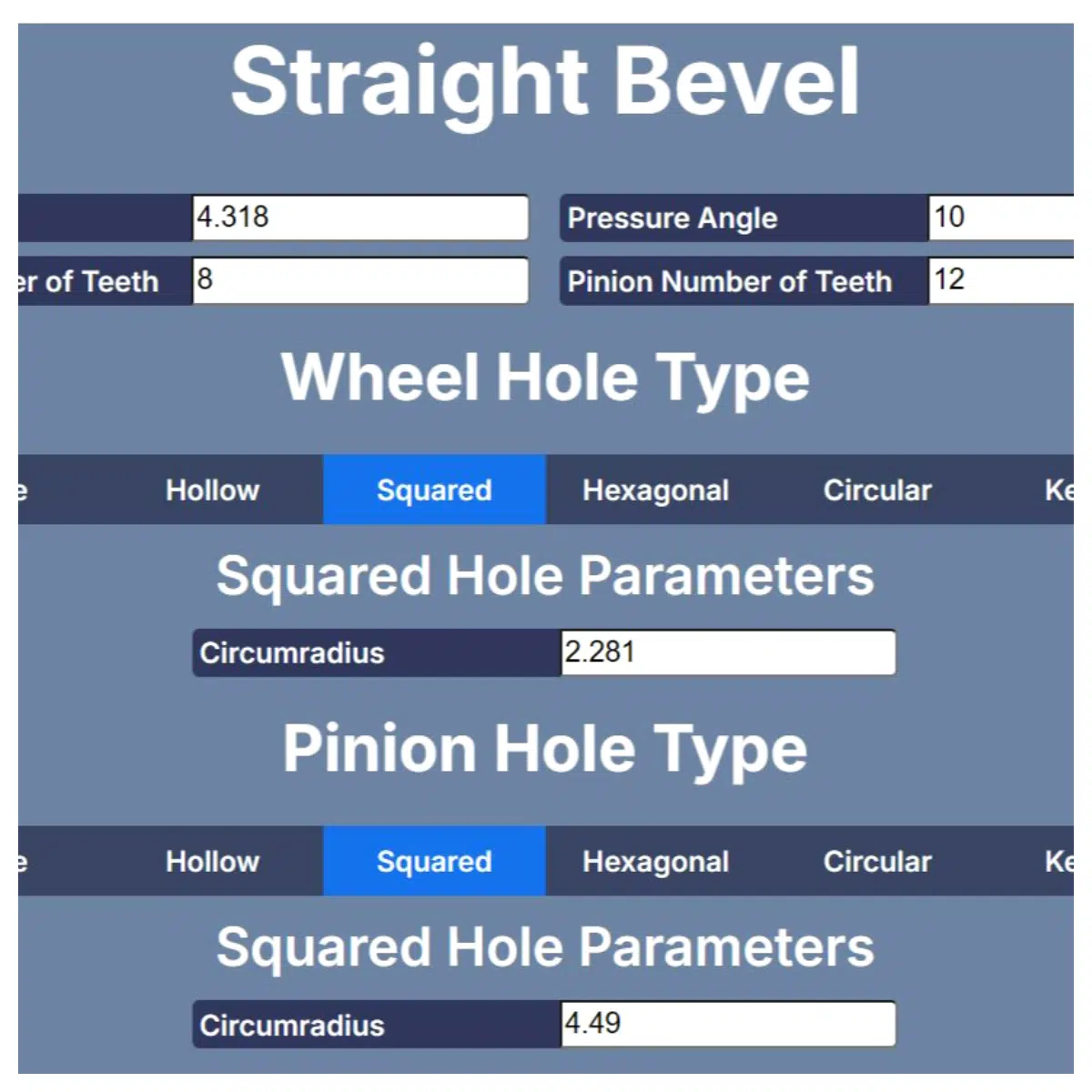Select Squared tab in Pinion Hole Type
The height and width of the screenshot is (1092, 1092).
tap(434, 861)
